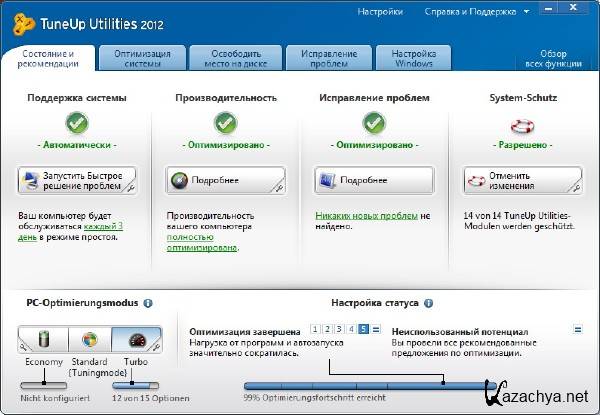Screen dimensions: 600x415
Task: Select the Economy mode battery icon
Action: click(43, 341)
